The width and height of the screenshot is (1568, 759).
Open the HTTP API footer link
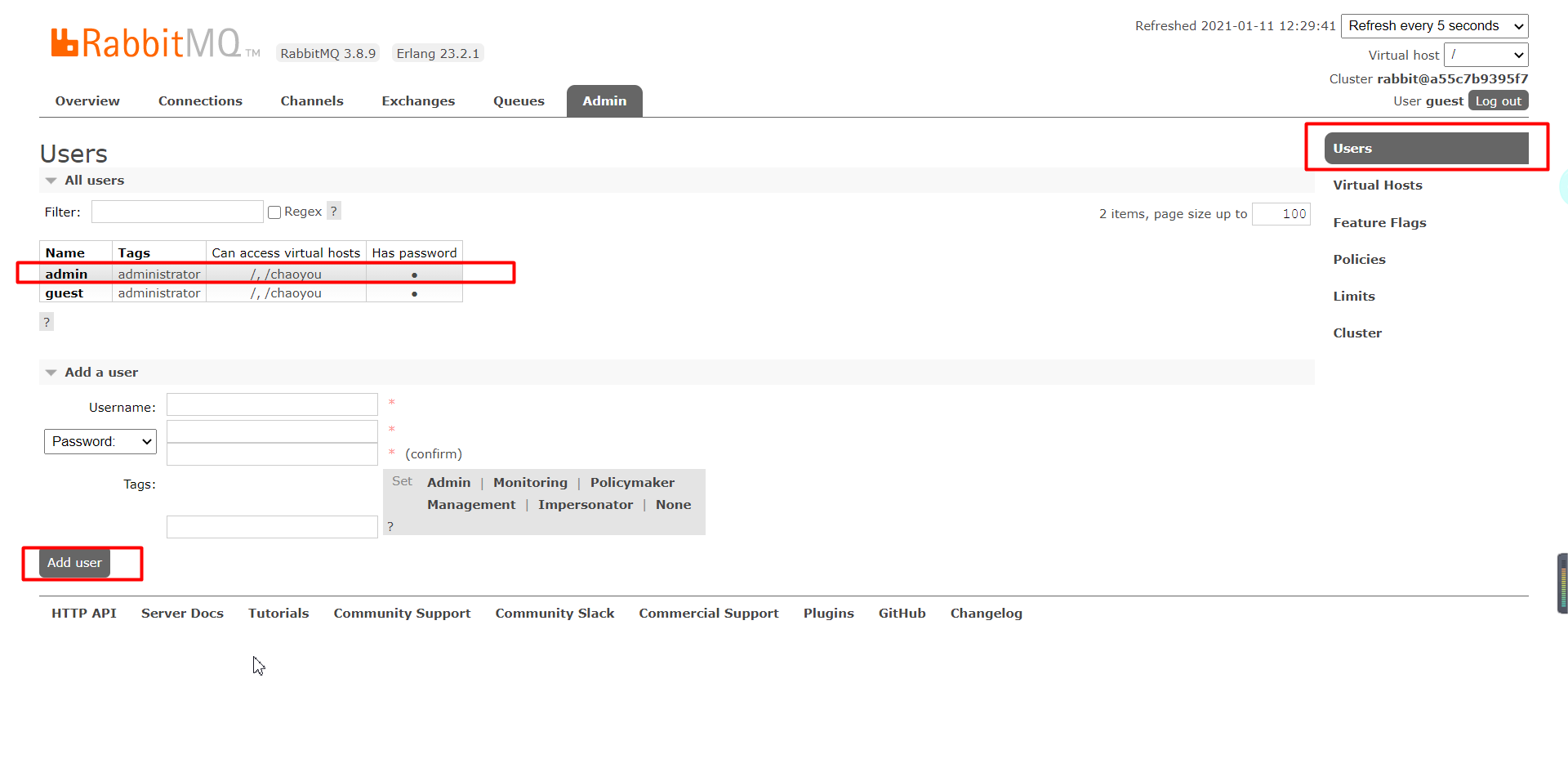[84, 614]
